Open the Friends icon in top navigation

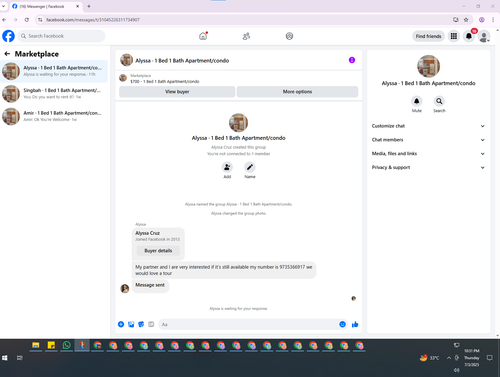(x=246, y=36)
